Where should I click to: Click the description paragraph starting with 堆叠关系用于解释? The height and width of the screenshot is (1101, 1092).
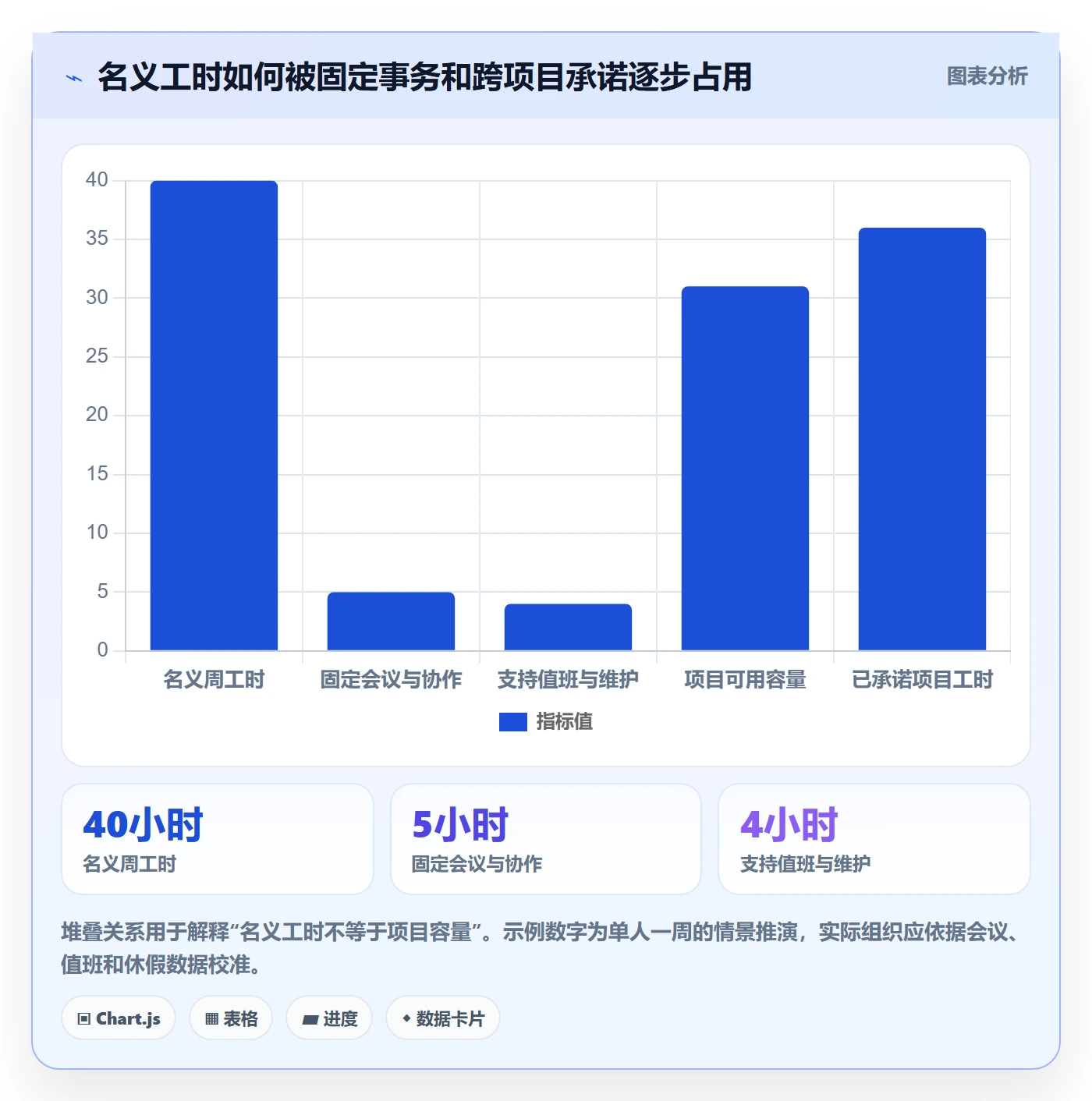(x=541, y=948)
